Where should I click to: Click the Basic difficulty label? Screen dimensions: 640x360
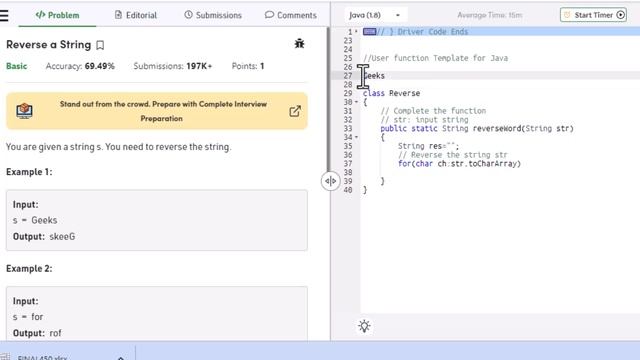click(x=16, y=66)
